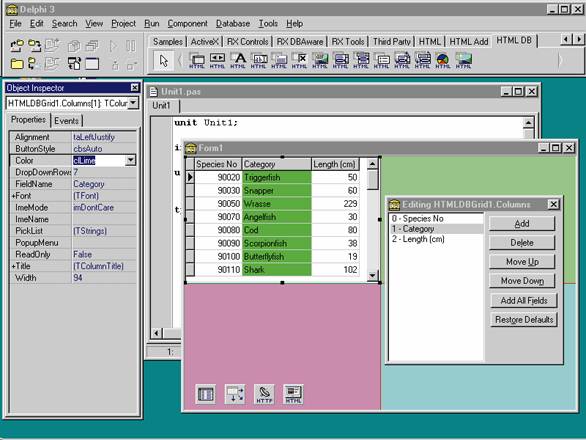Click the Restore Defaults button
586x440 pixels.
pos(524,320)
